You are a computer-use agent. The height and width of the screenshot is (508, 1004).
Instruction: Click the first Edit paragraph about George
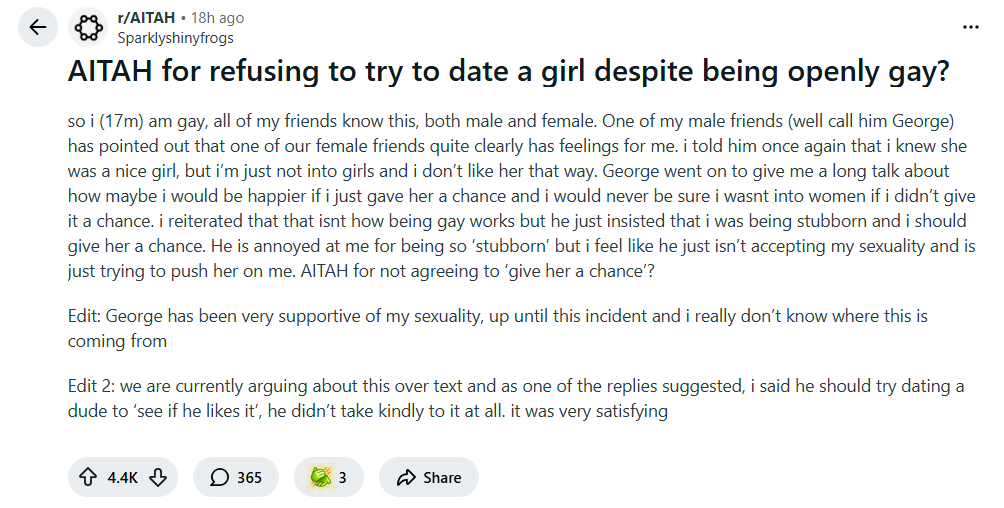(x=498, y=328)
